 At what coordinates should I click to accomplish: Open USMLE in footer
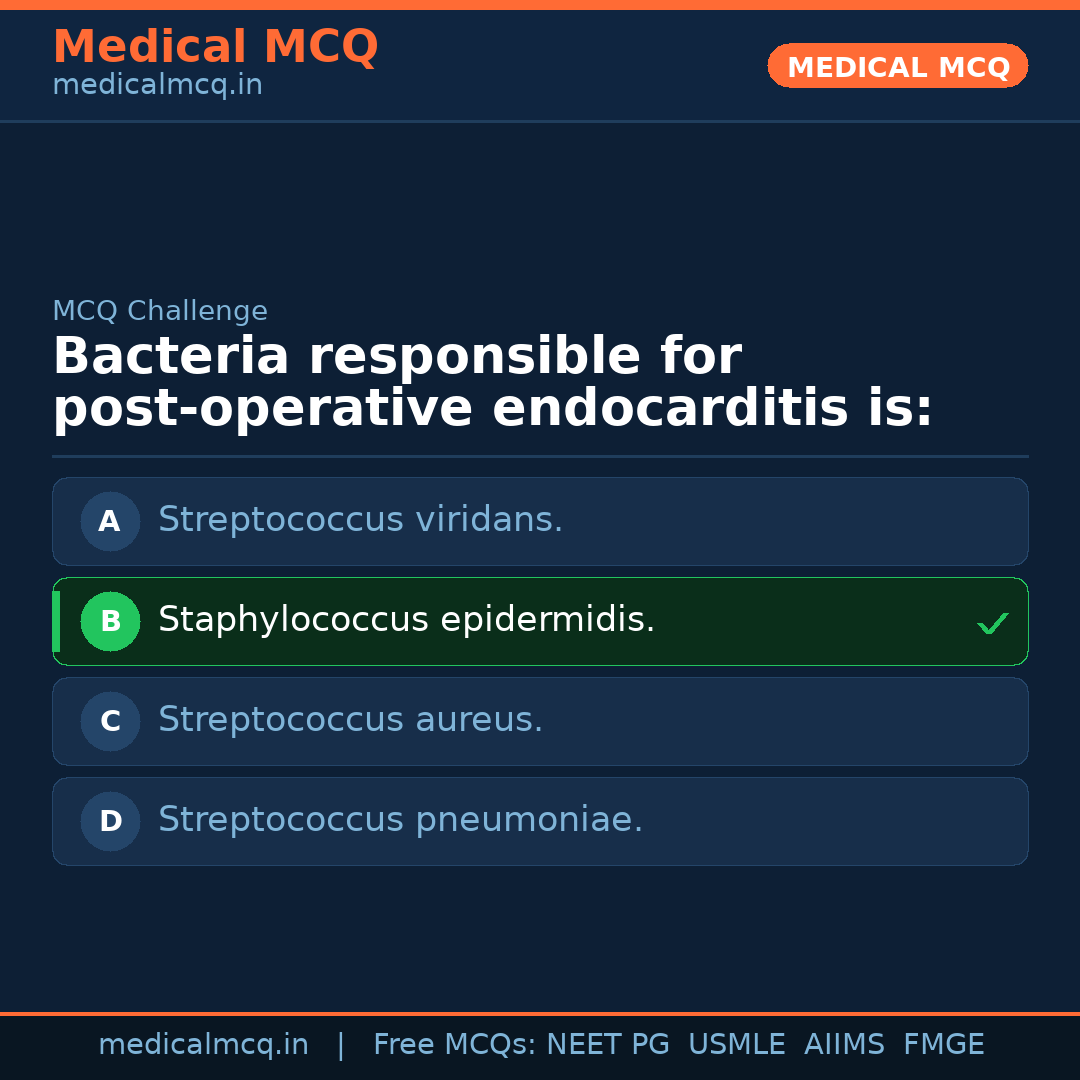pyautogui.click(x=736, y=1045)
